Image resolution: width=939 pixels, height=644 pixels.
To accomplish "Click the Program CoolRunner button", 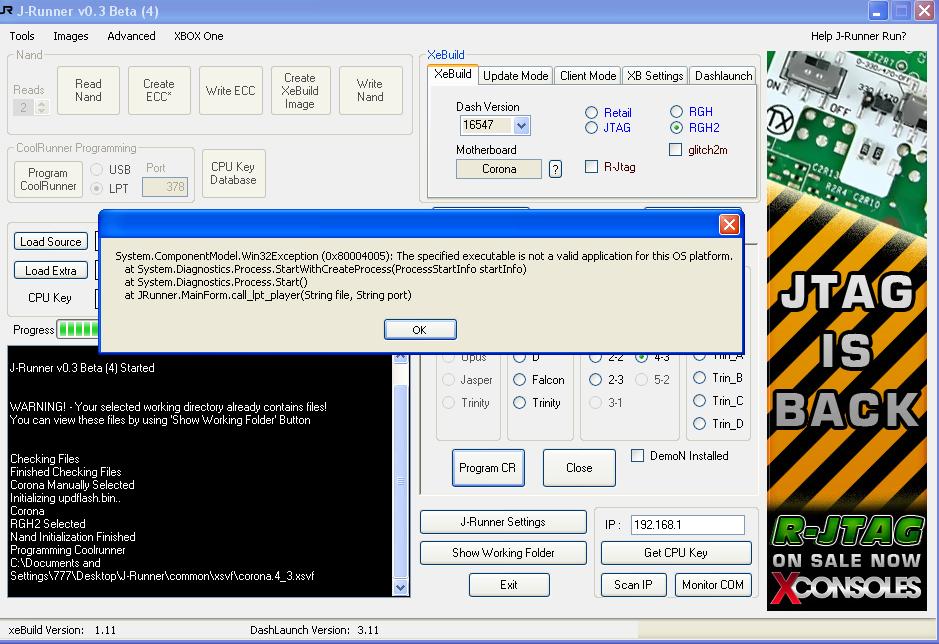I will (49, 179).
